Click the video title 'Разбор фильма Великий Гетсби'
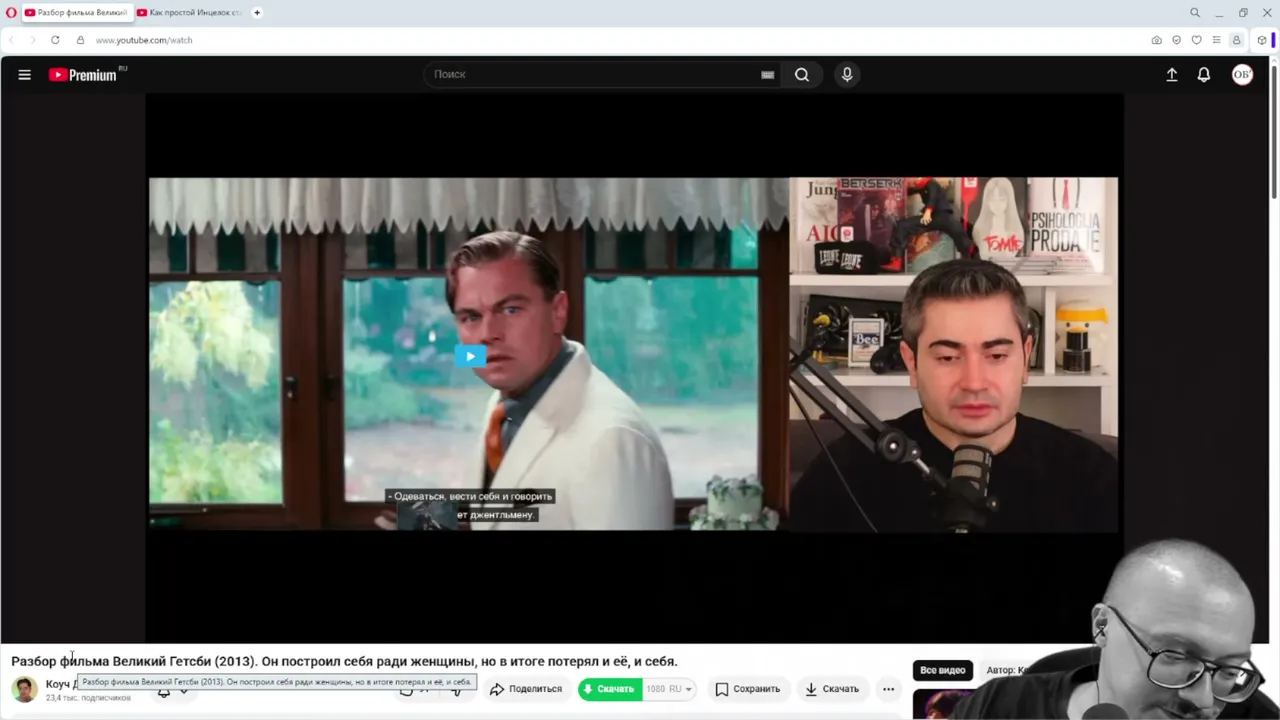Screen dimensions: 1280x720 coord(344,661)
